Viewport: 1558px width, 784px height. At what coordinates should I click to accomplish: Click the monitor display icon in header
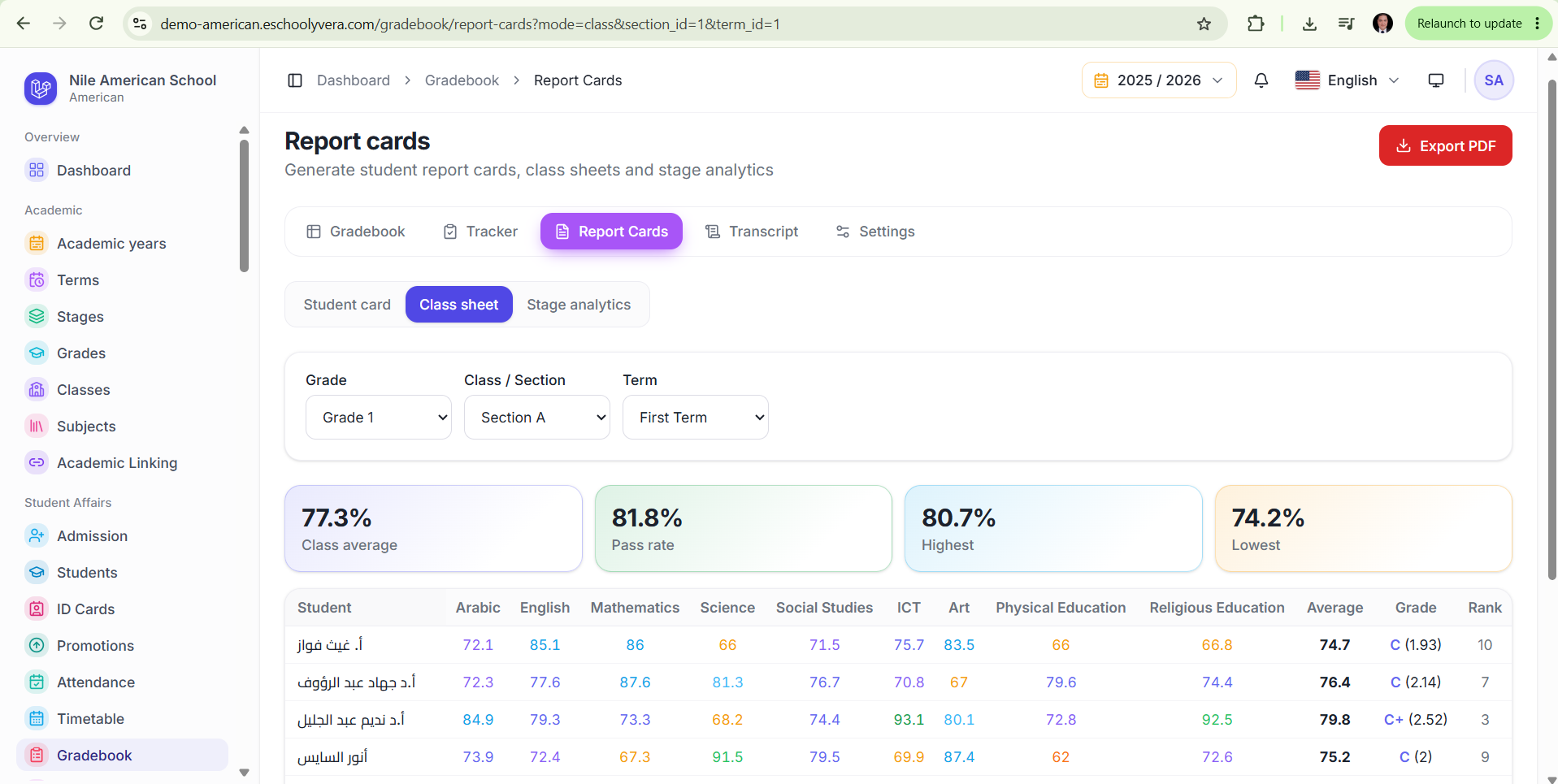(1436, 80)
